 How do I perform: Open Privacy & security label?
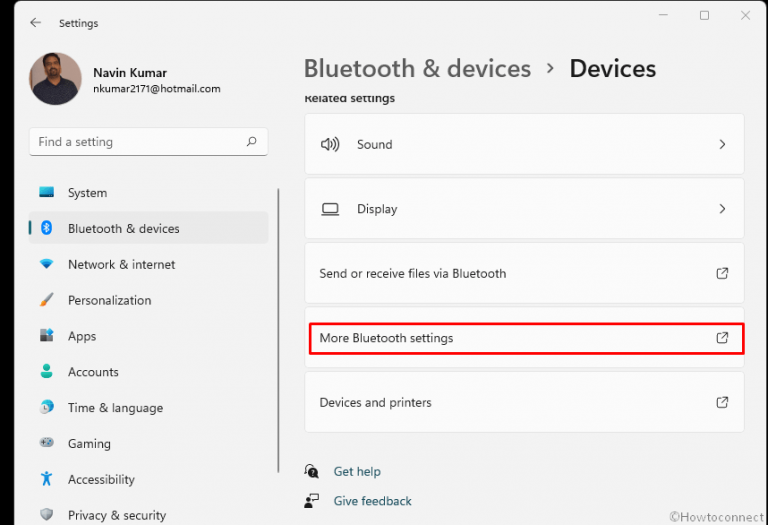(x=117, y=515)
